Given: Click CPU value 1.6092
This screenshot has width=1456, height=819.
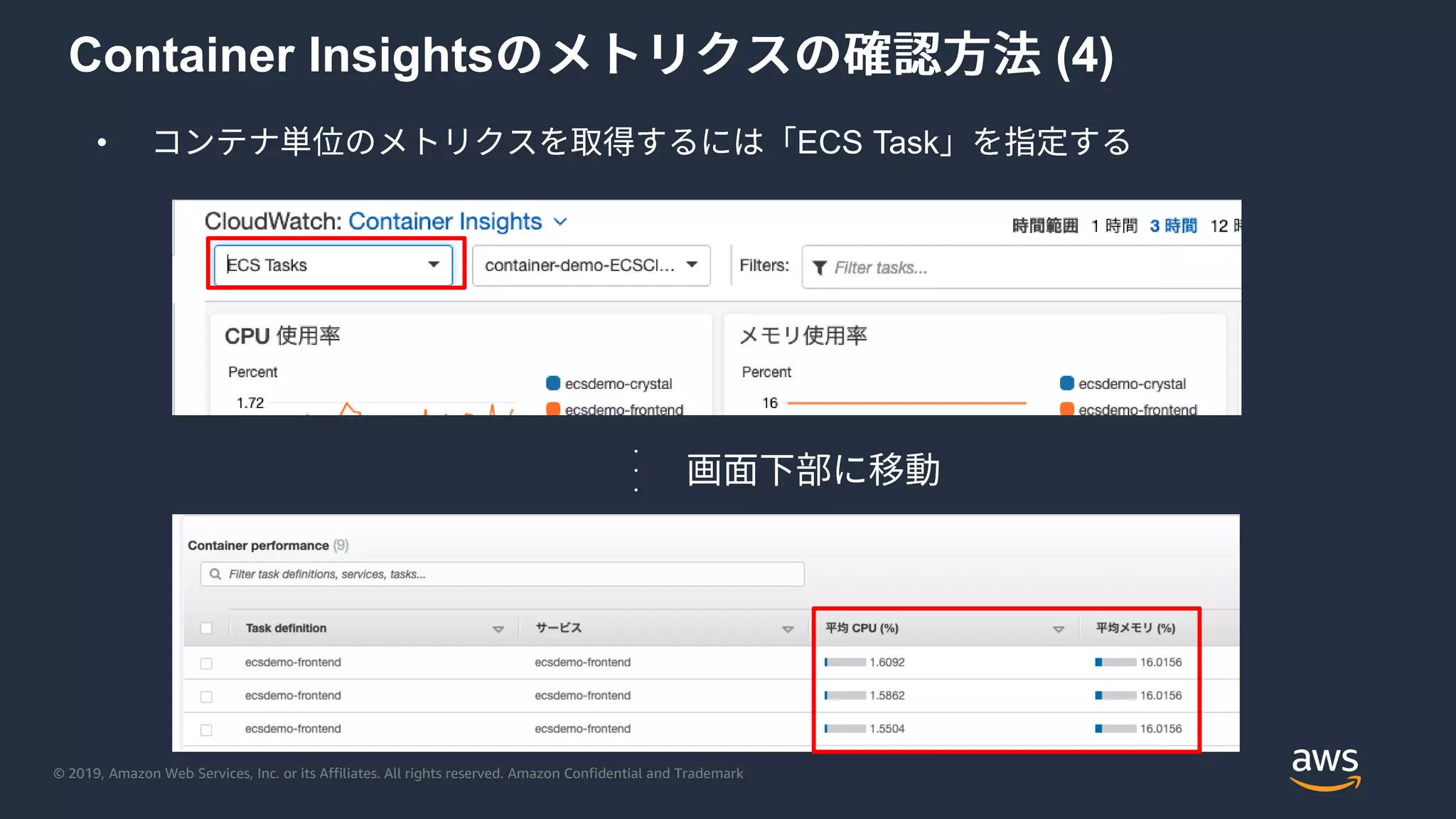Looking at the screenshot, I should point(887,663).
